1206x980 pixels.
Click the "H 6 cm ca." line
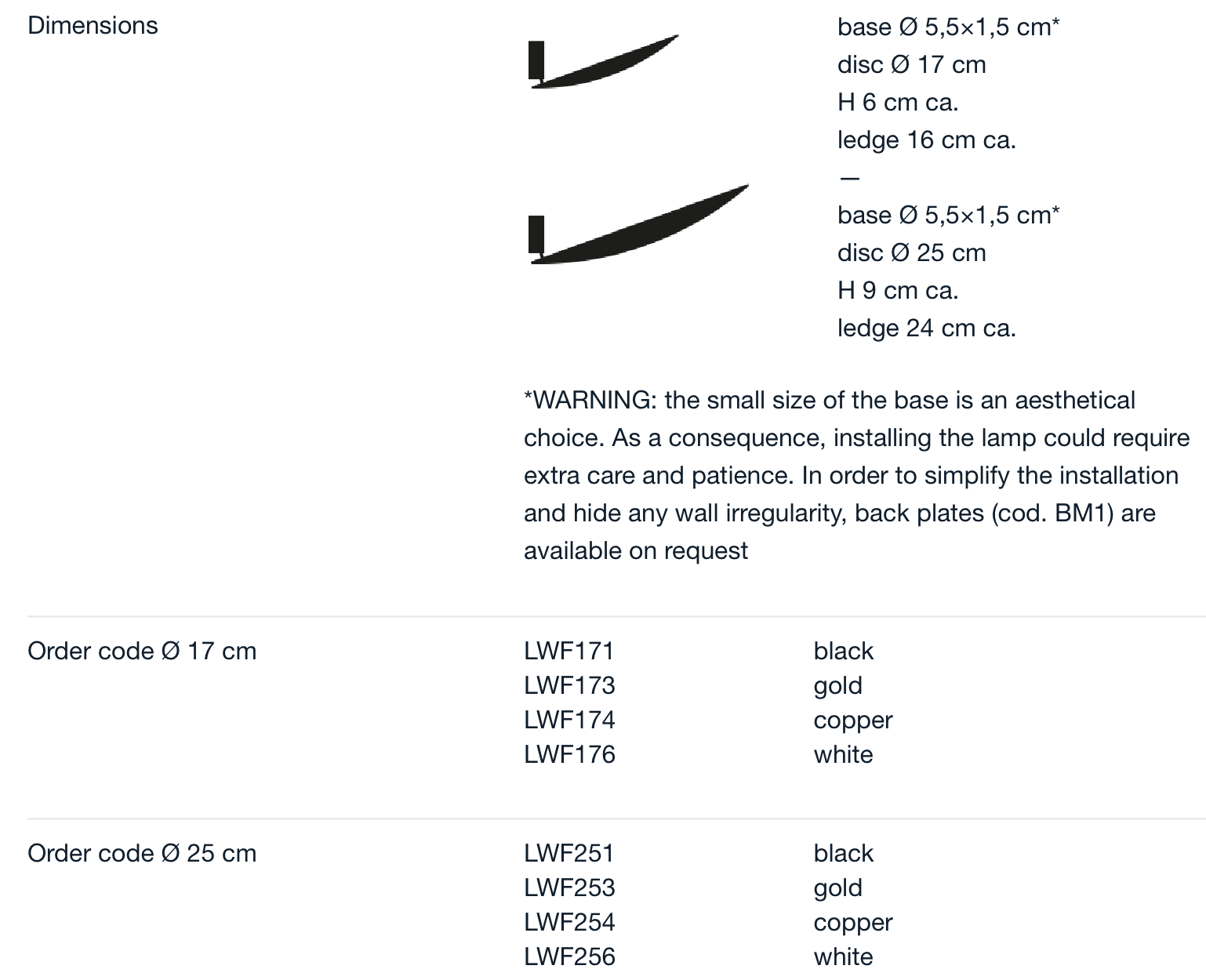click(897, 102)
